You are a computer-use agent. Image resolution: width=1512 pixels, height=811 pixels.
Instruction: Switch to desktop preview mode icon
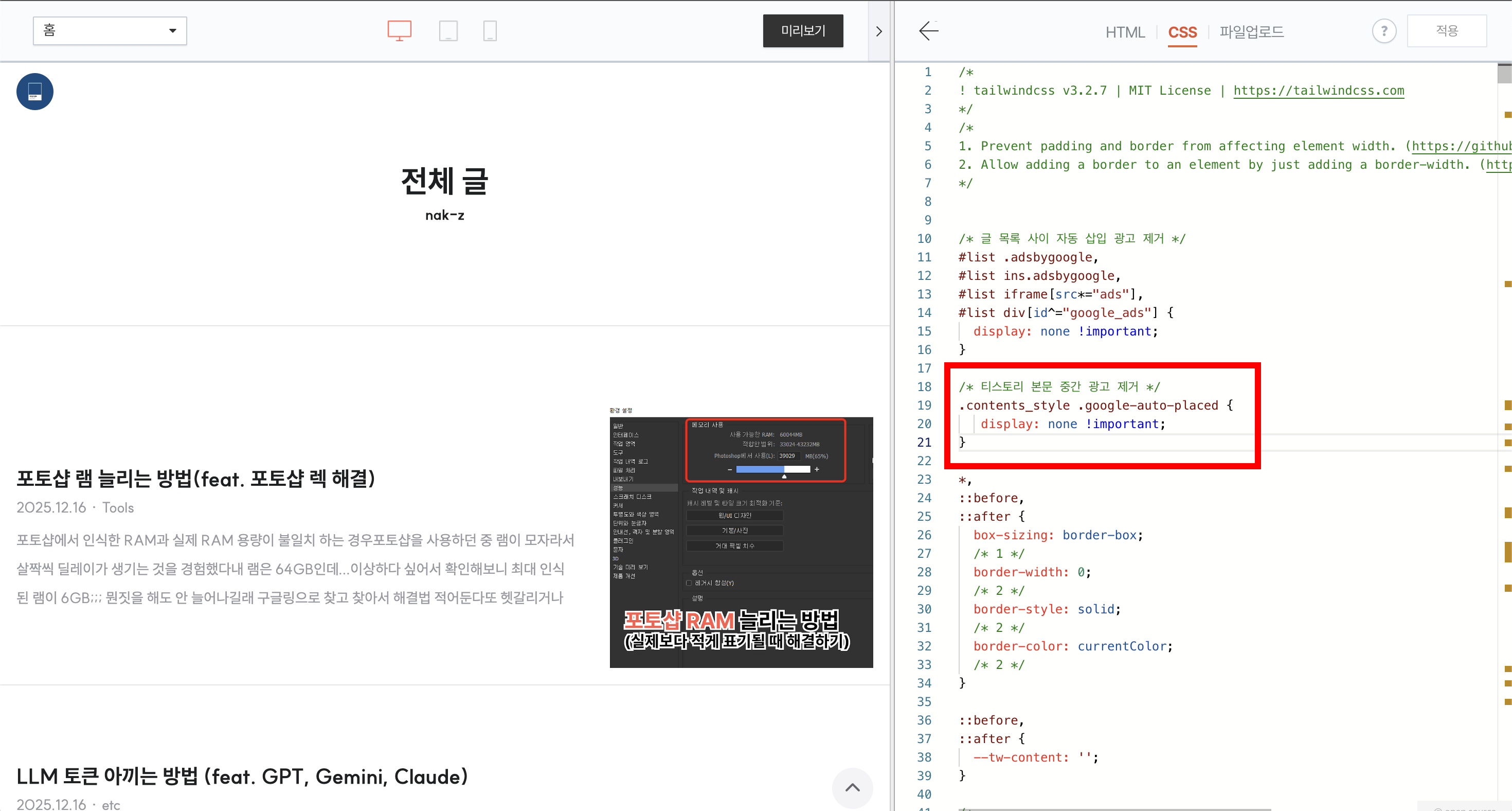399,30
